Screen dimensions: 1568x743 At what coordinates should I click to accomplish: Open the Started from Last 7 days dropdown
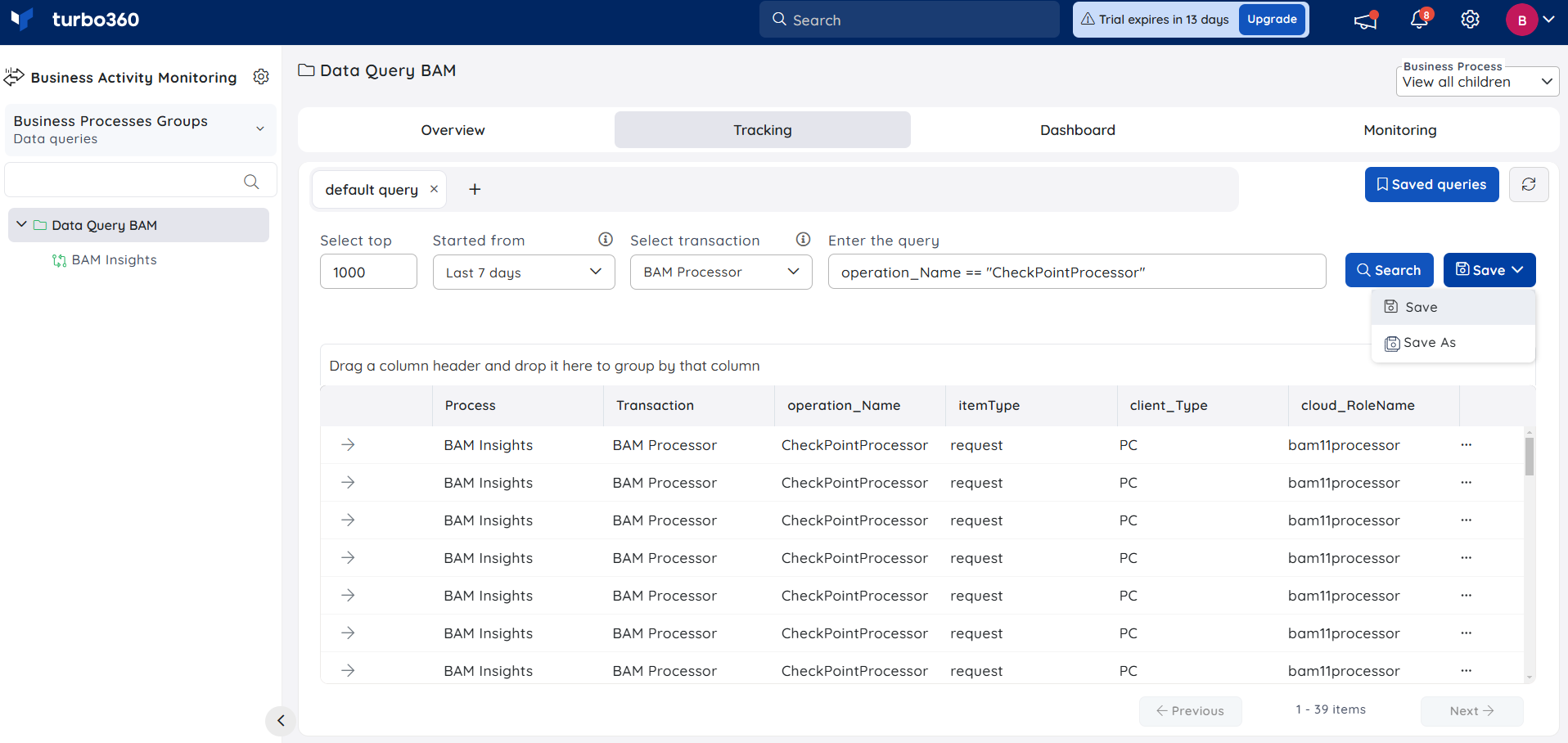click(524, 272)
